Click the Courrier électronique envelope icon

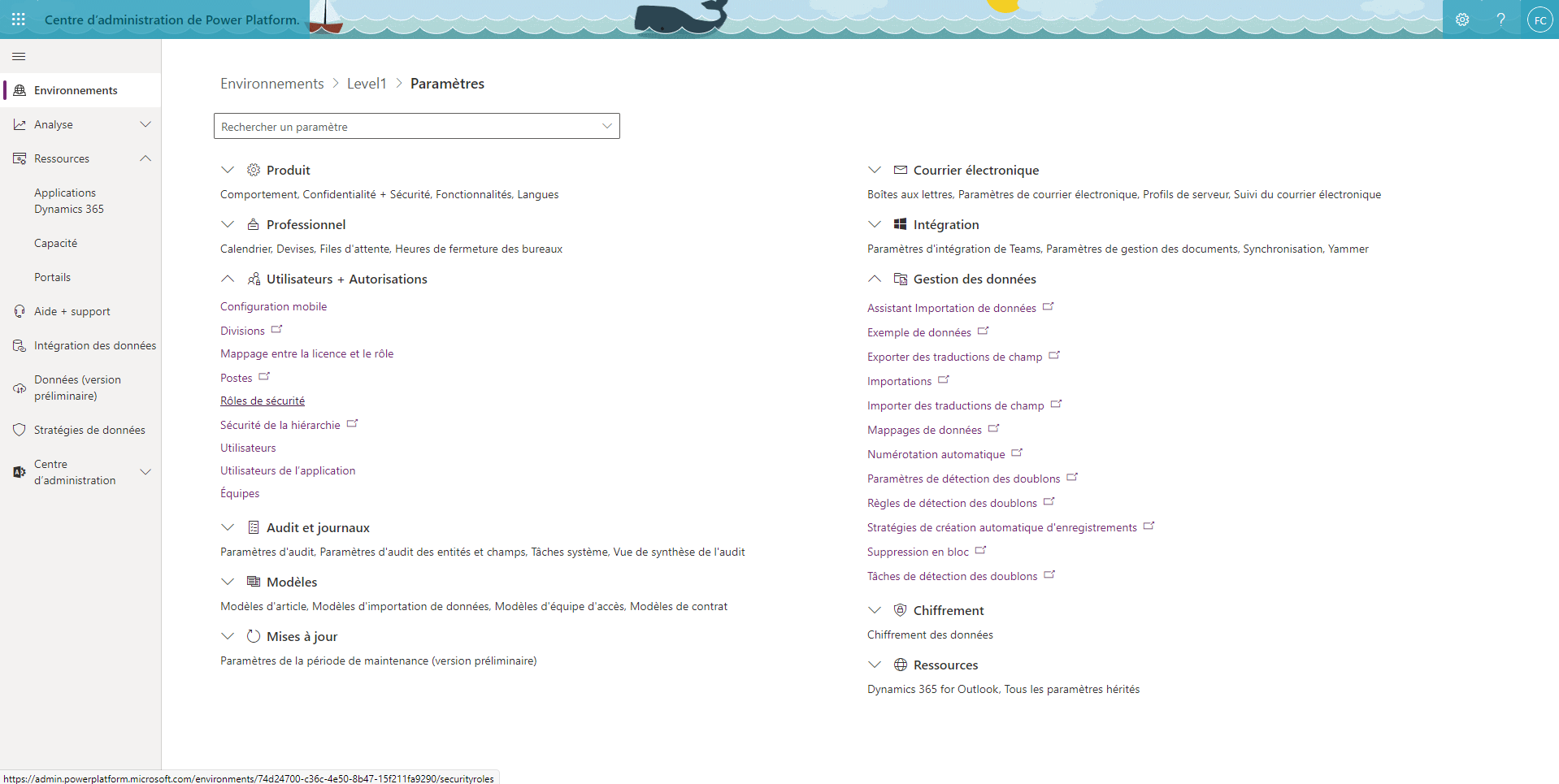[x=901, y=170]
